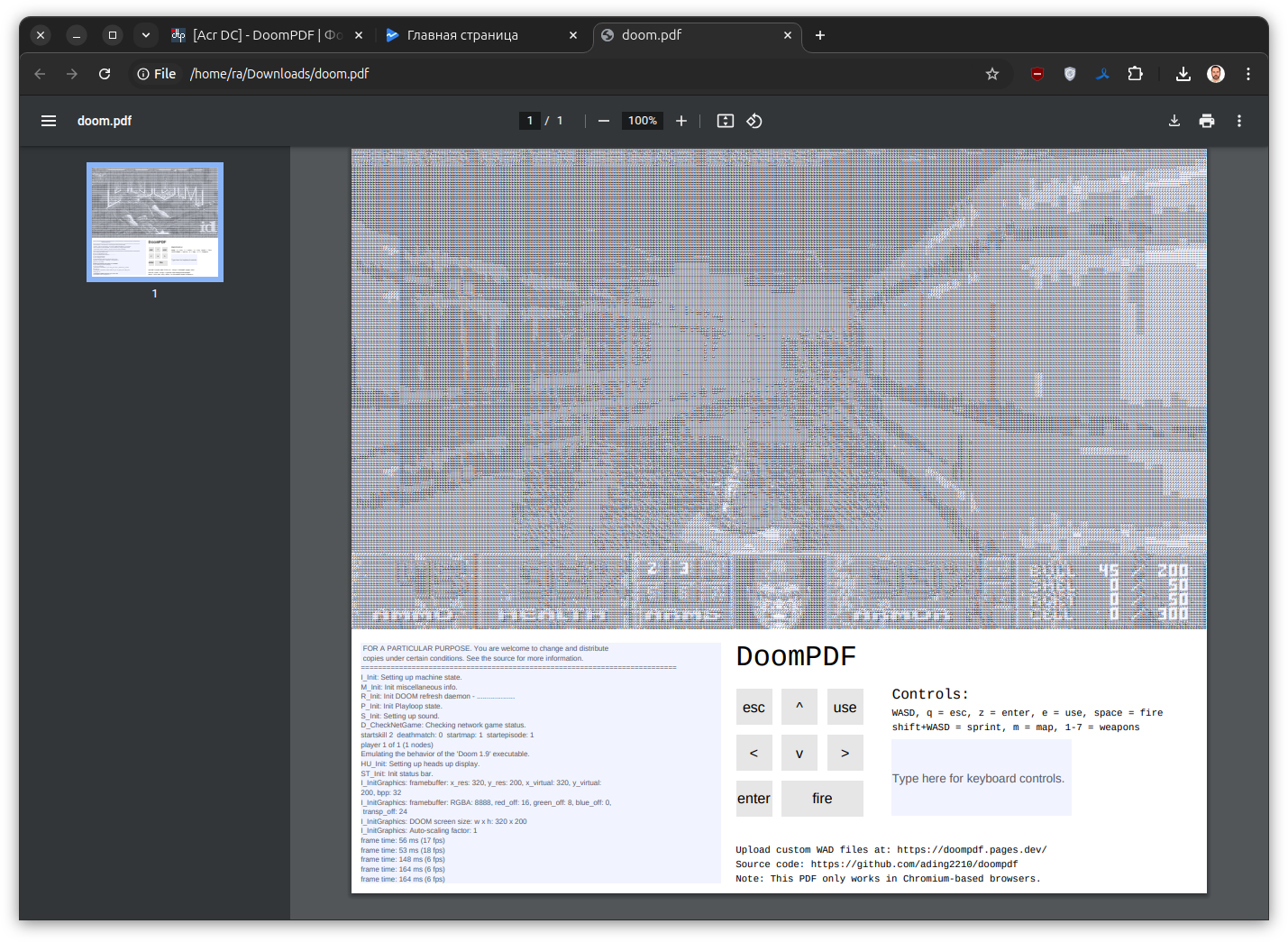1288x942 pixels.
Task: Click the esc button in DoomPDF
Action: pyautogui.click(x=754, y=708)
